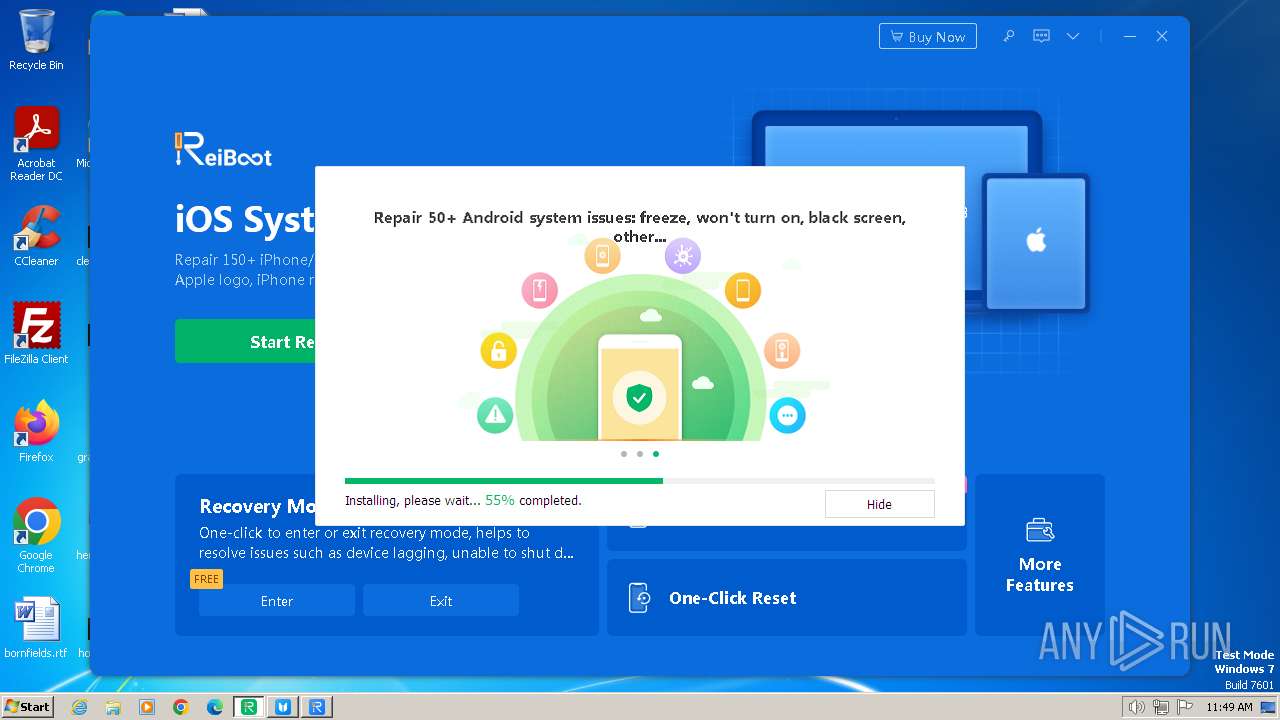This screenshot has width=1280, height=720.
Task: Click the yellow phone icon in the arc
Action: click(x=743, y=291)
